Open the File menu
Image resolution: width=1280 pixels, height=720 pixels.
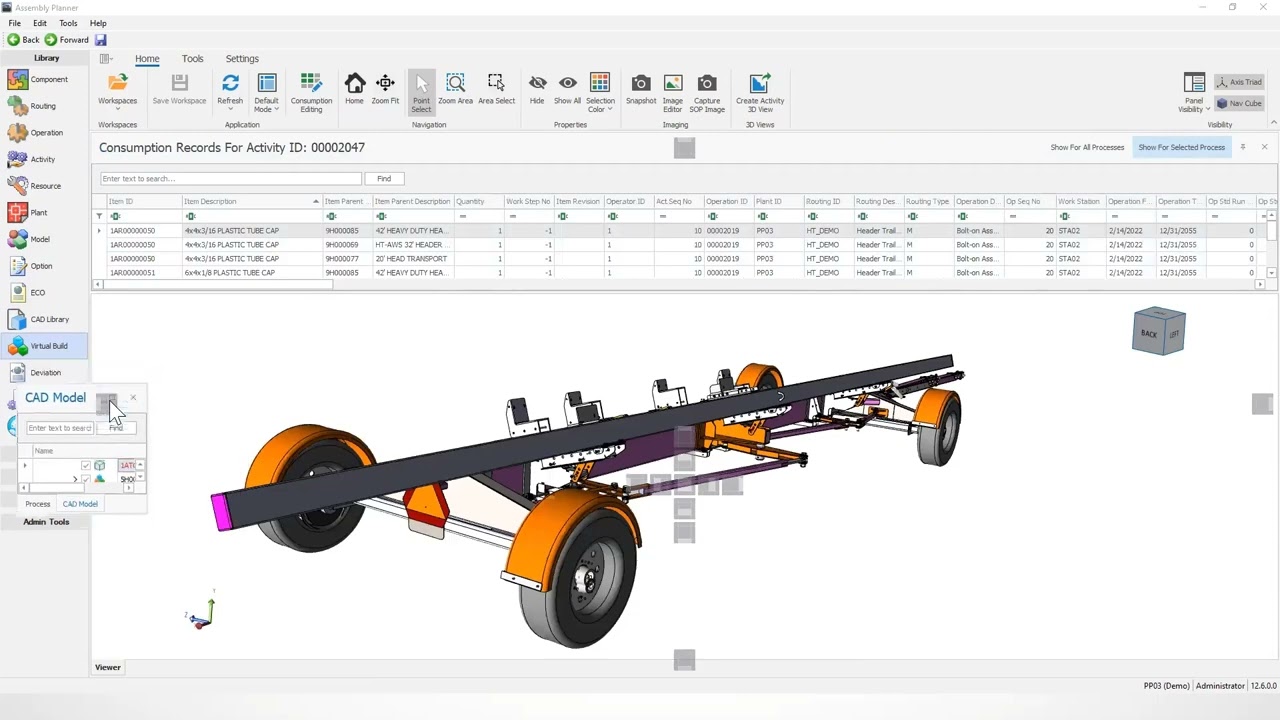tap(14, 23)
